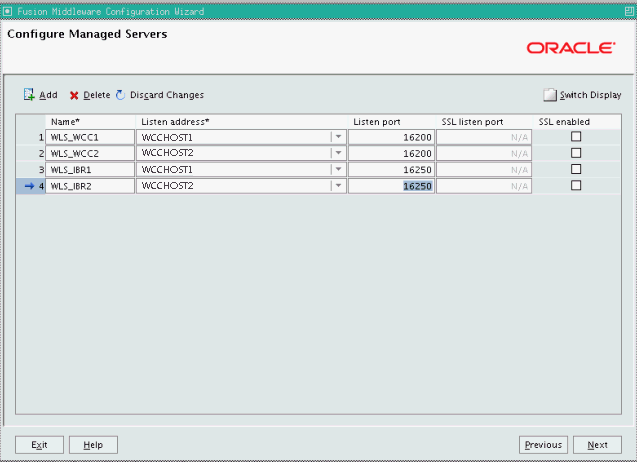Click listen port 16250 of WLS_IBR1
Image resolution: width=637 pixels, height=462 pixels.
point(391,170)
